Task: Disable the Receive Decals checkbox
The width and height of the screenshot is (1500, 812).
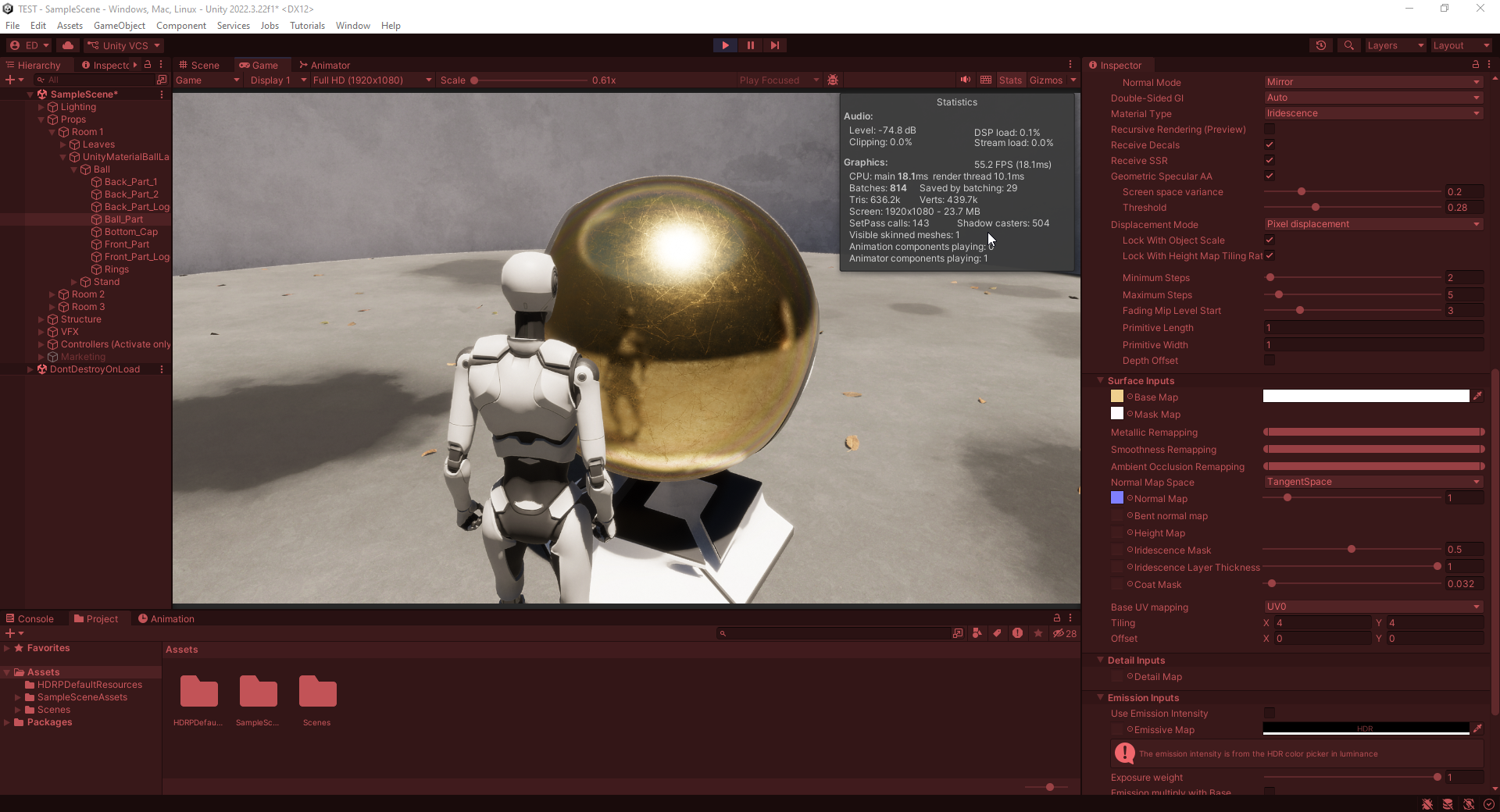Action: (x=1270, y=144)
